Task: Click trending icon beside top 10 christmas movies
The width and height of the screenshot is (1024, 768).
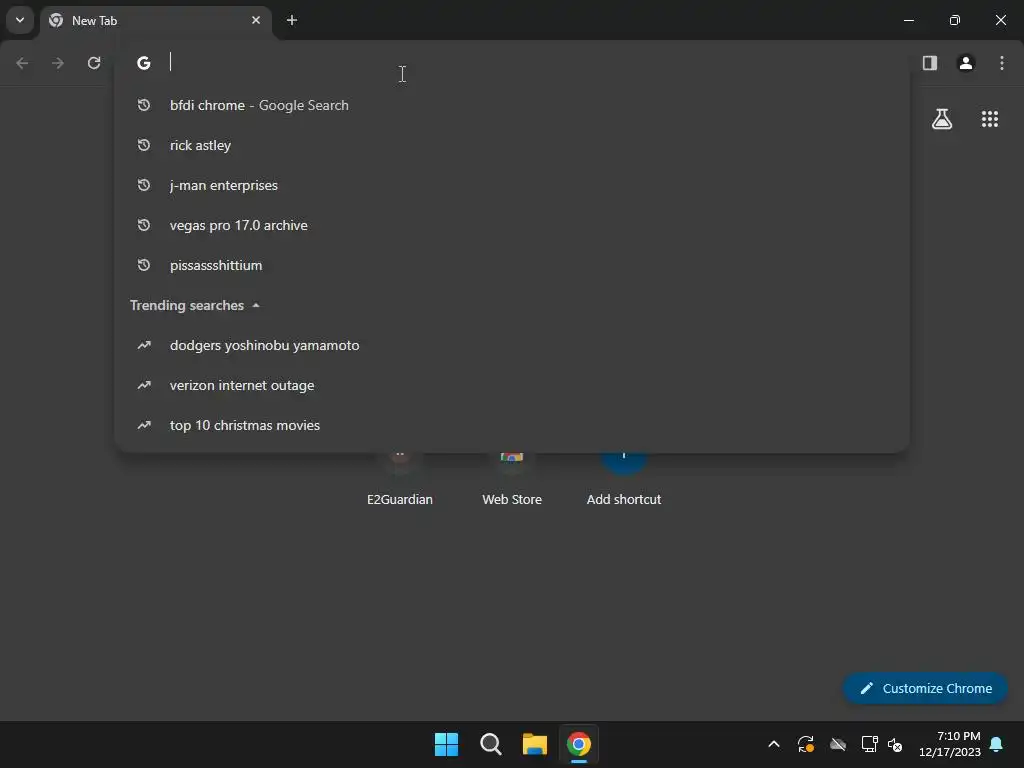Action: coord(144,425)
